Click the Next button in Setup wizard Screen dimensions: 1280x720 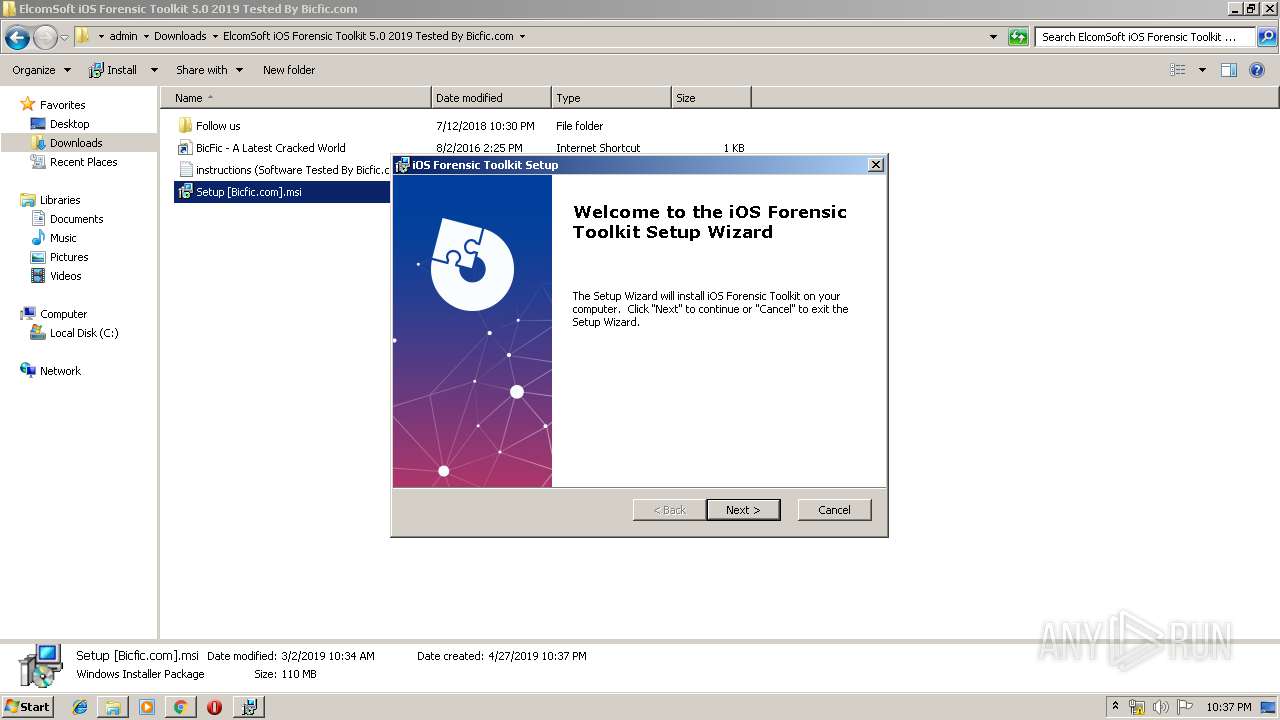tap(743, 510)
